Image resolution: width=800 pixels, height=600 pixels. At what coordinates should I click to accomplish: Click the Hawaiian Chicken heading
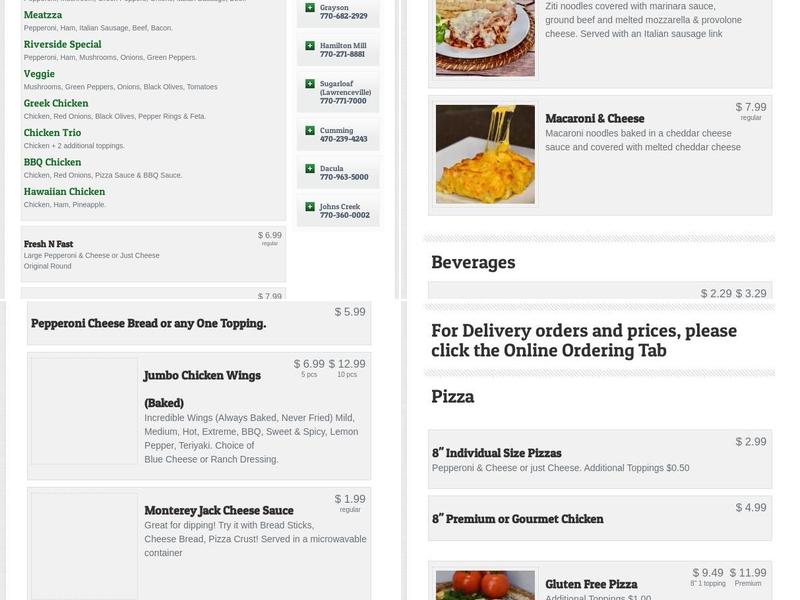pyautogui.click(x=64, y=192)
